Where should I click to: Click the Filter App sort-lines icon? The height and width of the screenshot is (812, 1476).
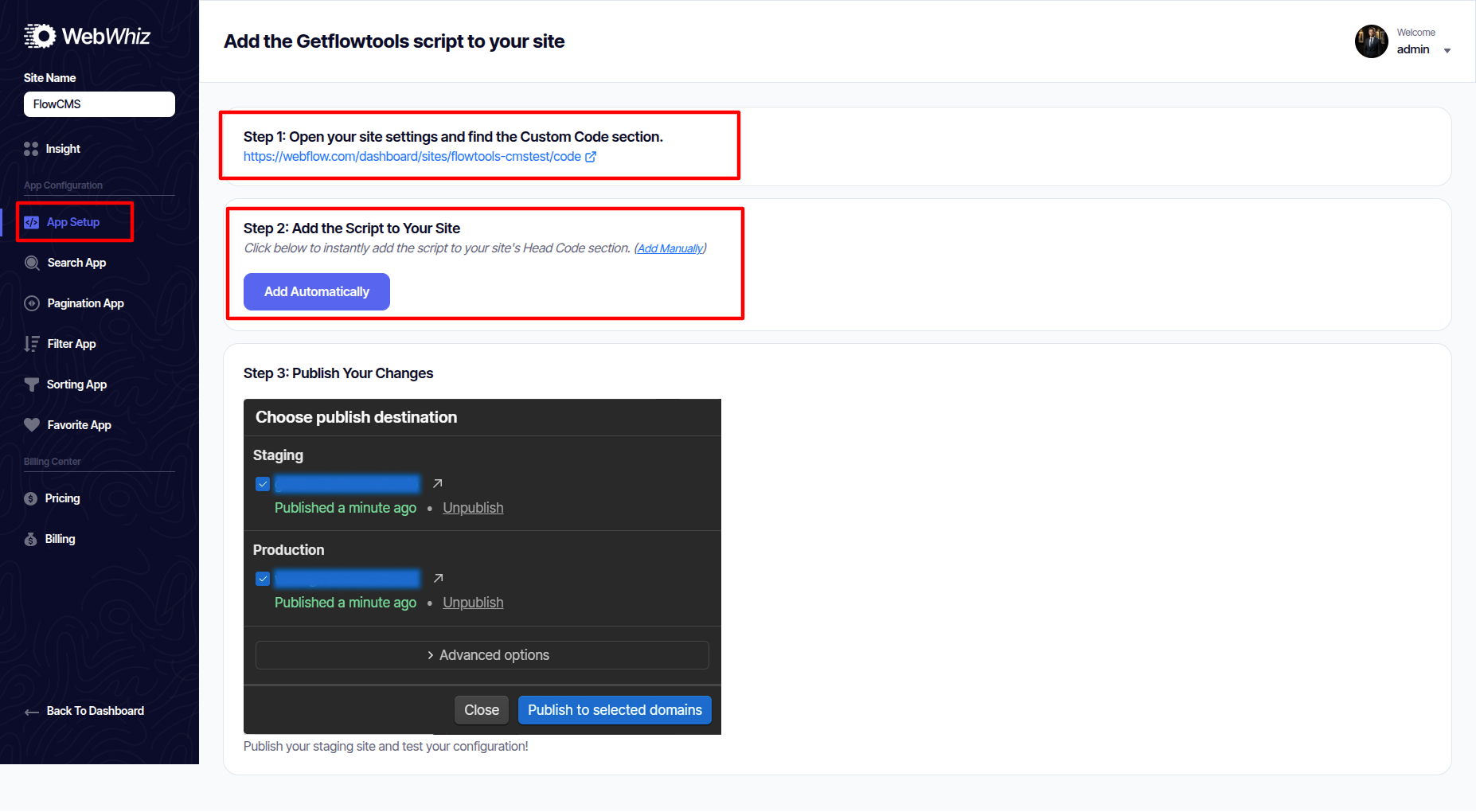(x=32, y=344)
